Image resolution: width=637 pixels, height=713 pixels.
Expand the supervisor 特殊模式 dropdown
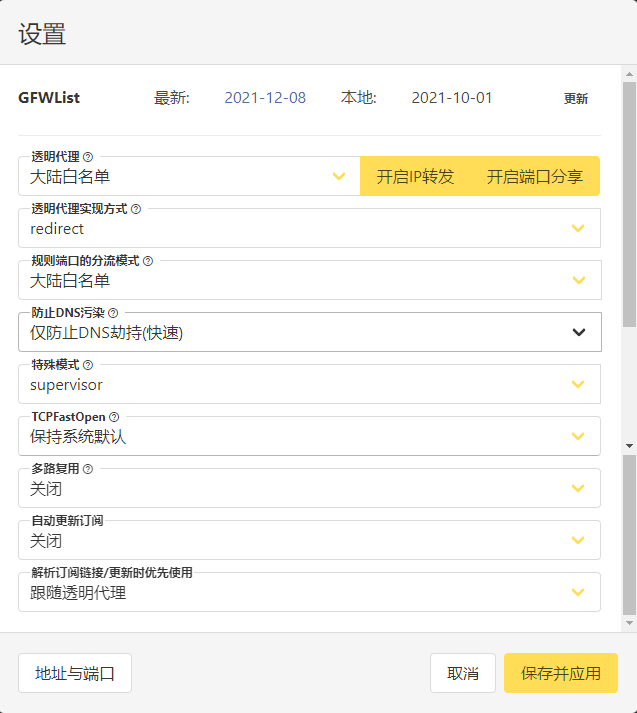click(x=310, y=384)
